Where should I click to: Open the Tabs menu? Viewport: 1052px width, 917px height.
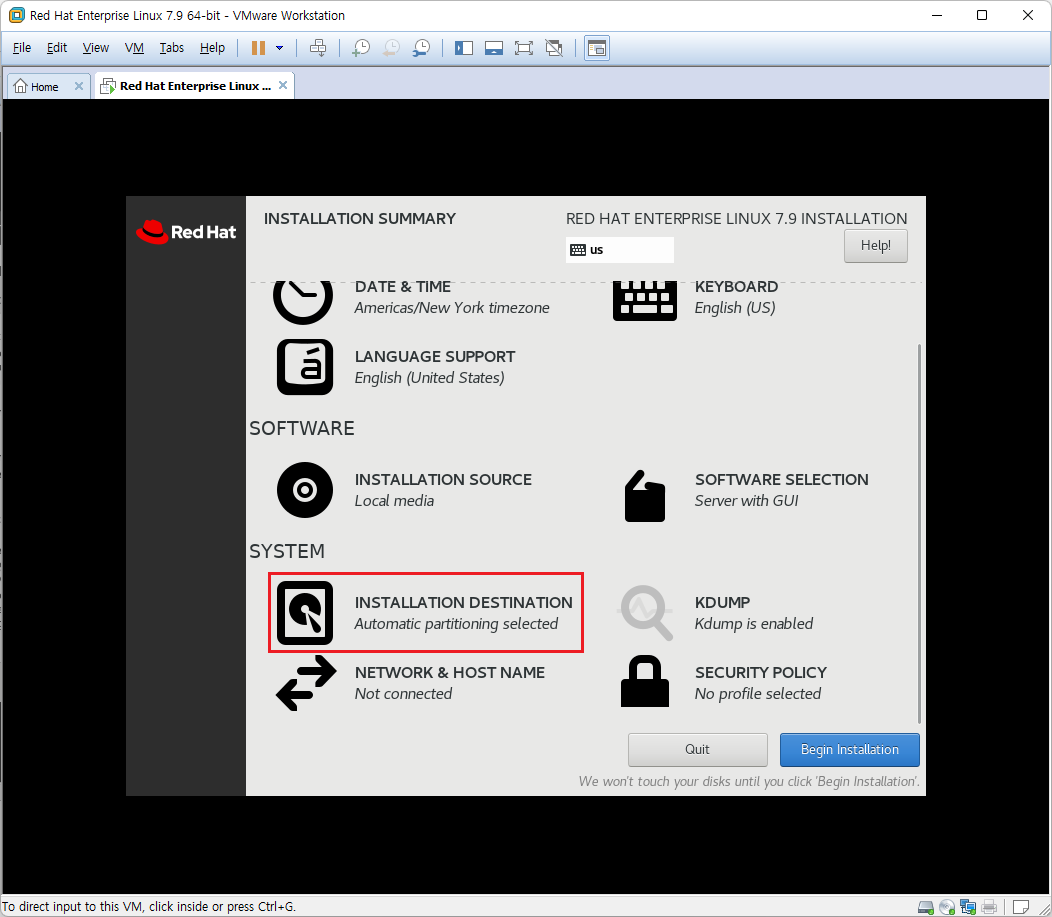[x=171, y=48]
